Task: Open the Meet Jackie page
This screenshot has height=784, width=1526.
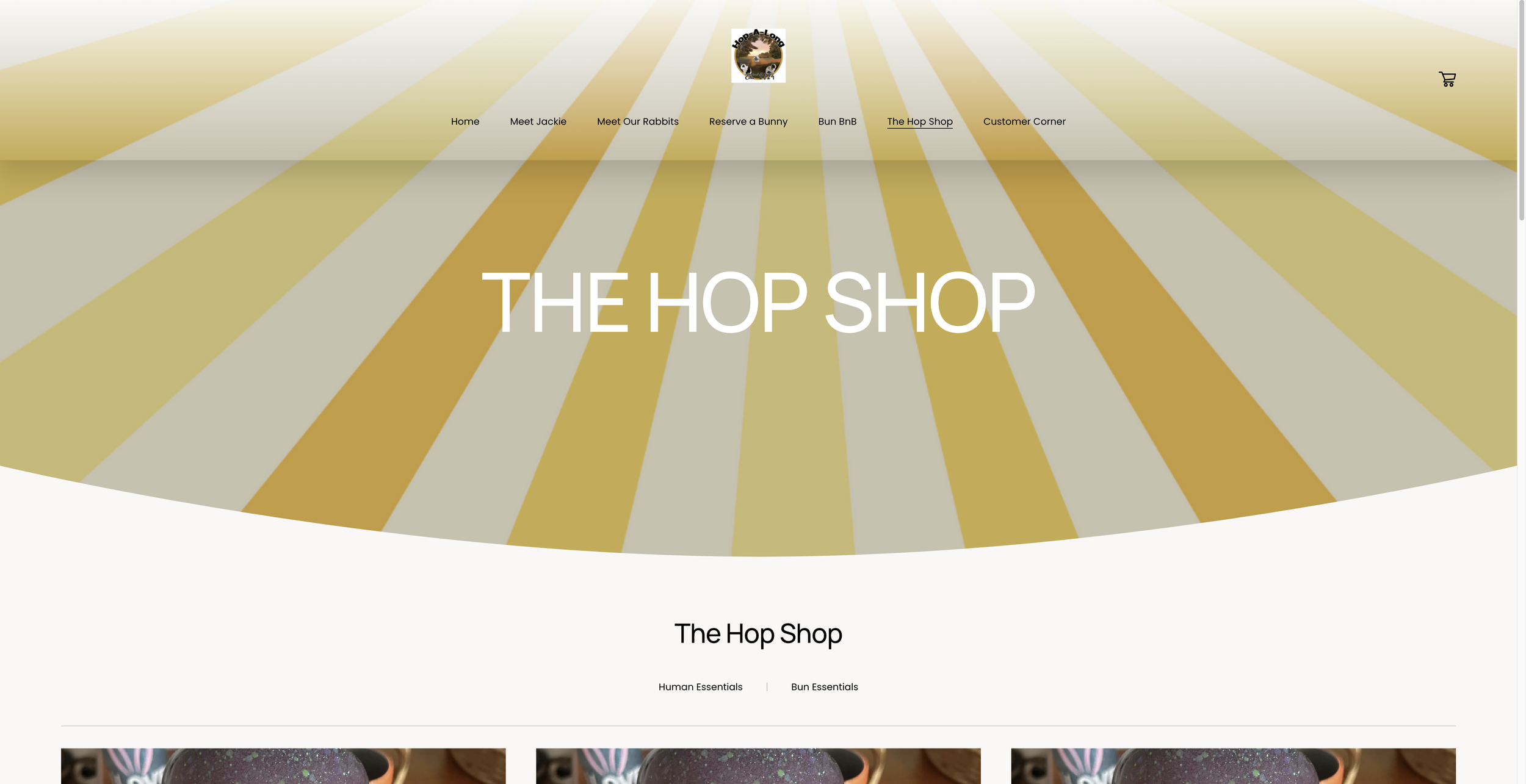Action: [538, 121]
